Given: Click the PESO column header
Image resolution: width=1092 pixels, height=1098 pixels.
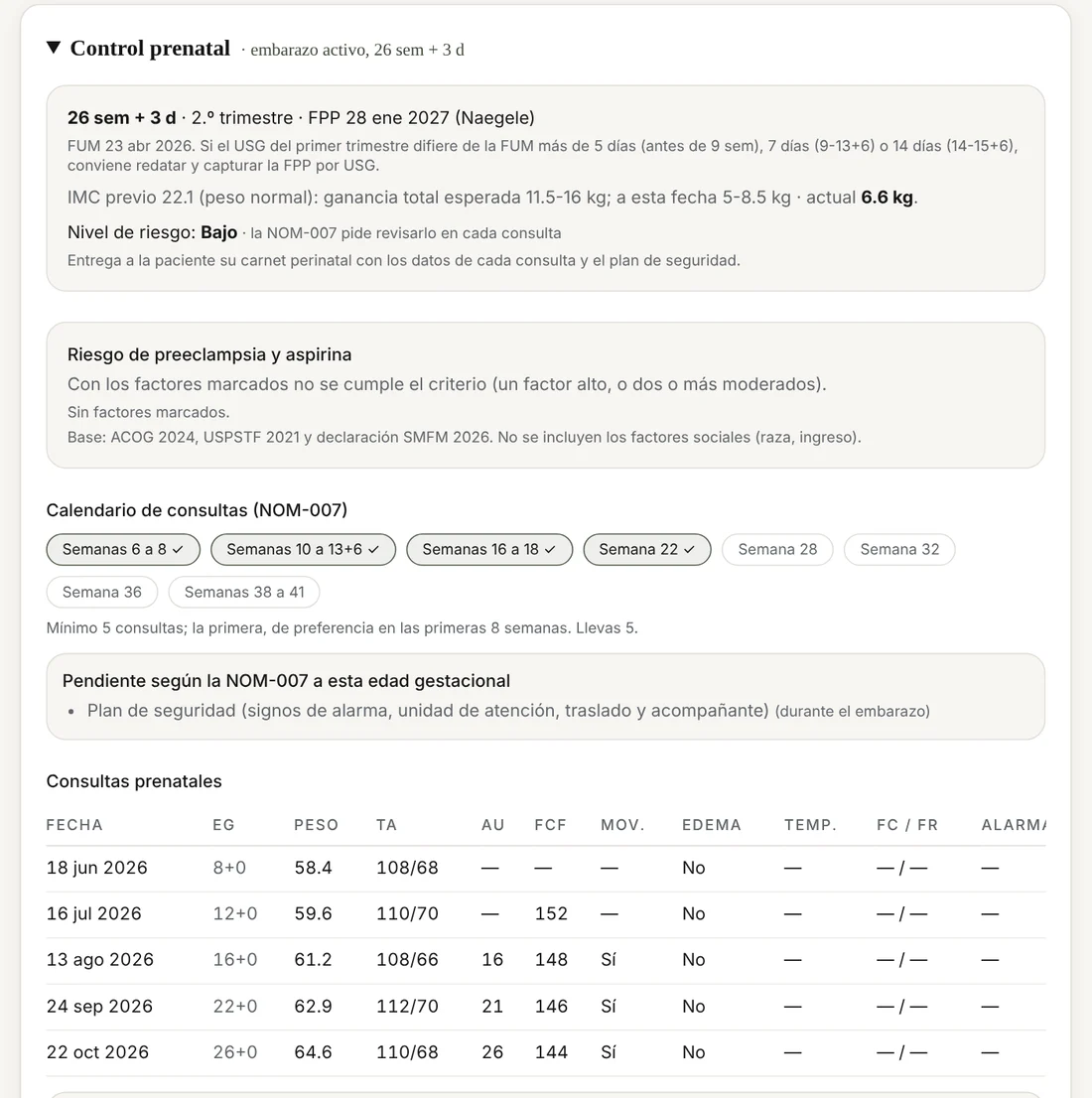Looking at the screenshot, I should 316,825.
